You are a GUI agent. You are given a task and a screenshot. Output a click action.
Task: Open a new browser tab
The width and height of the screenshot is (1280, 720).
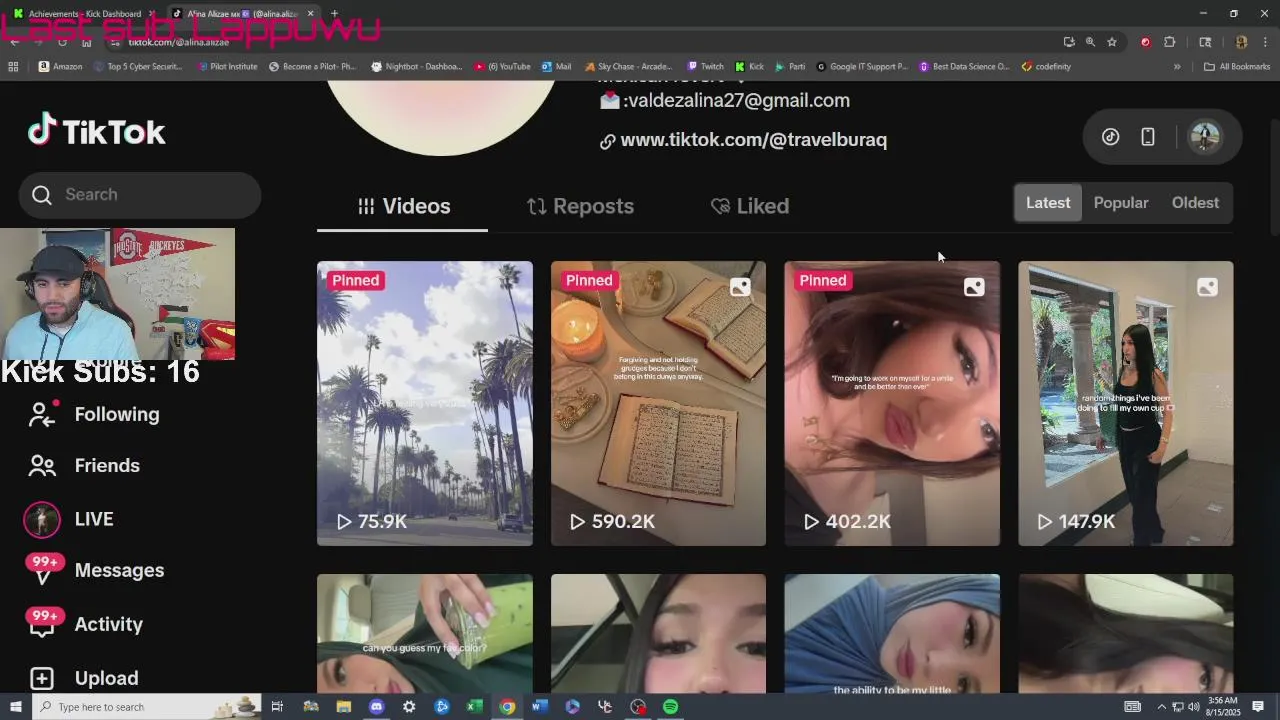(334, 14)
